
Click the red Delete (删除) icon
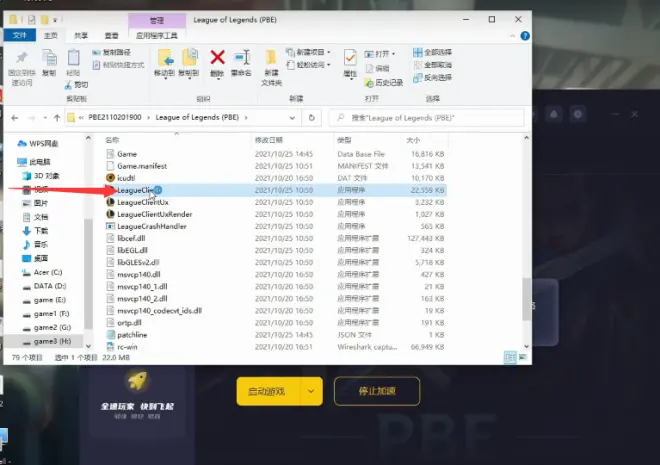217,60
